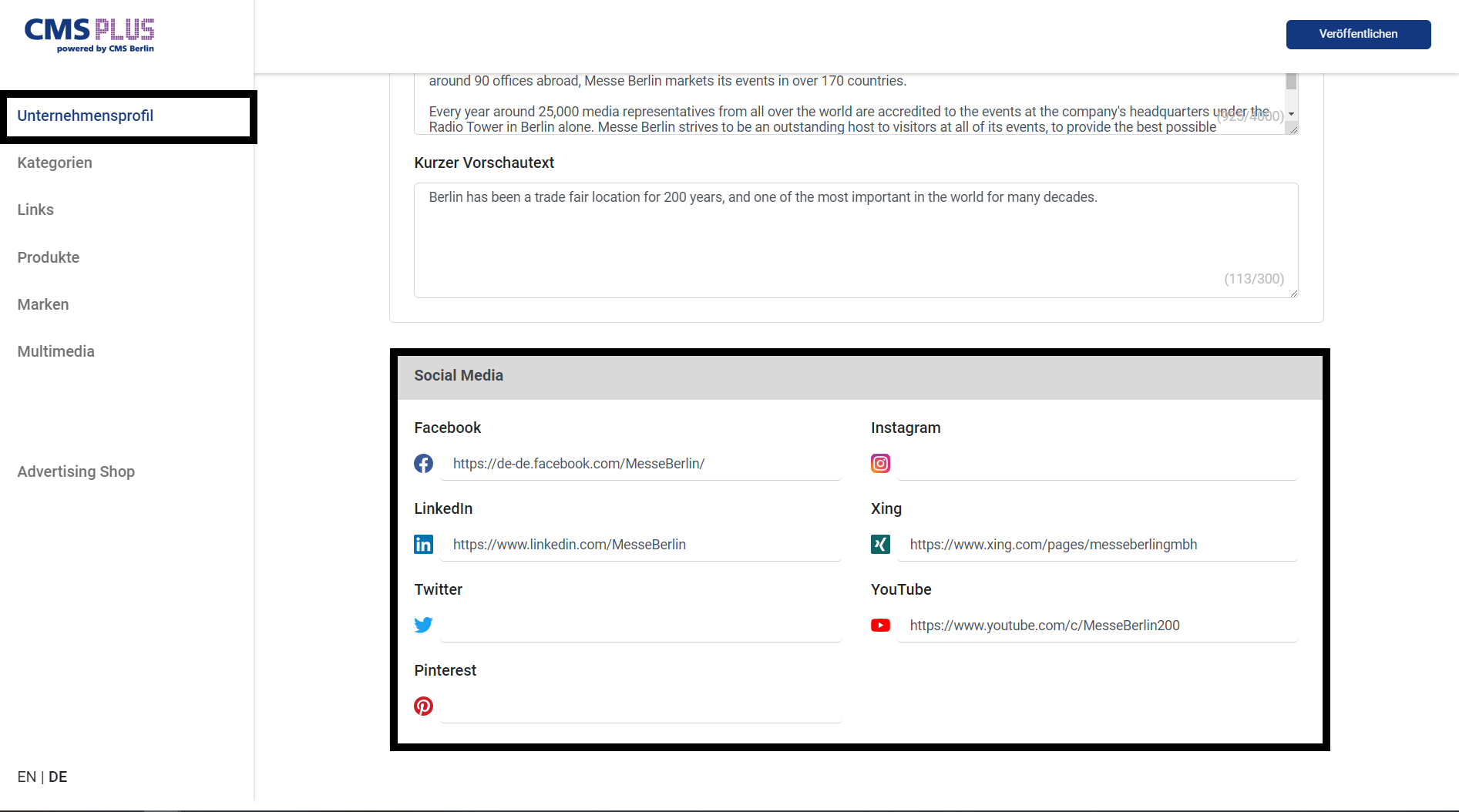Click into the Xing URL field
This screenshot has height=812, width=1459.
coord(1098,545)
